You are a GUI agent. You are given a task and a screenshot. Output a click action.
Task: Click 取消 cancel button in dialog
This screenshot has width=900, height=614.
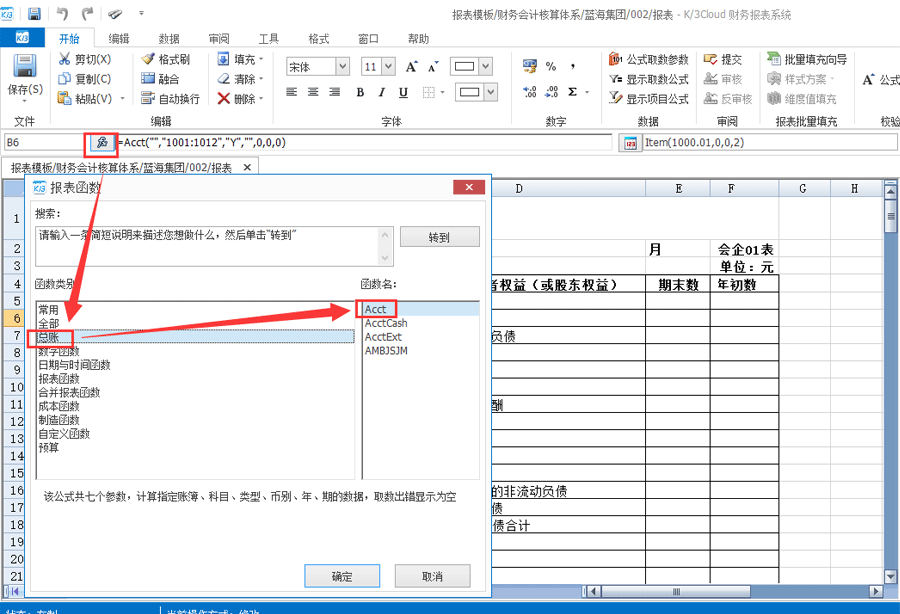432,576
